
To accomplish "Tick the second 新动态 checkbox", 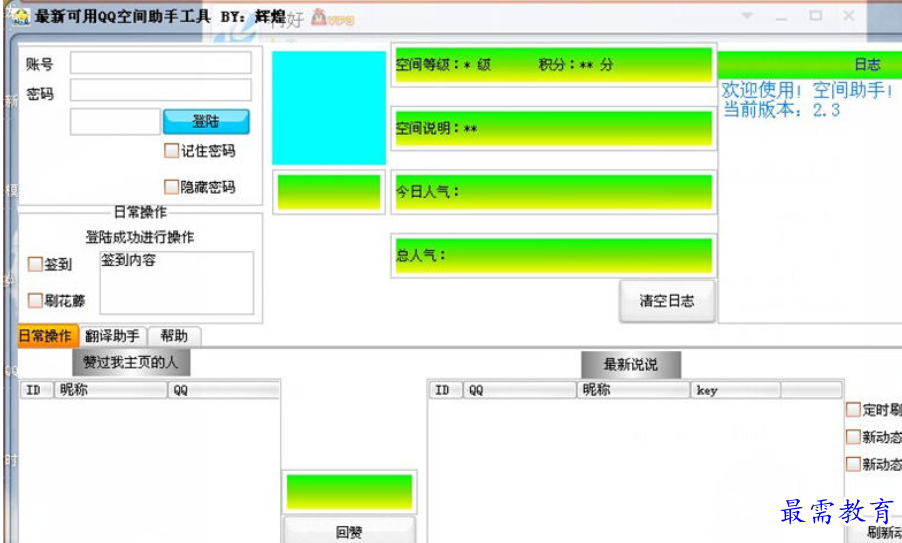I will click(853, 464).
